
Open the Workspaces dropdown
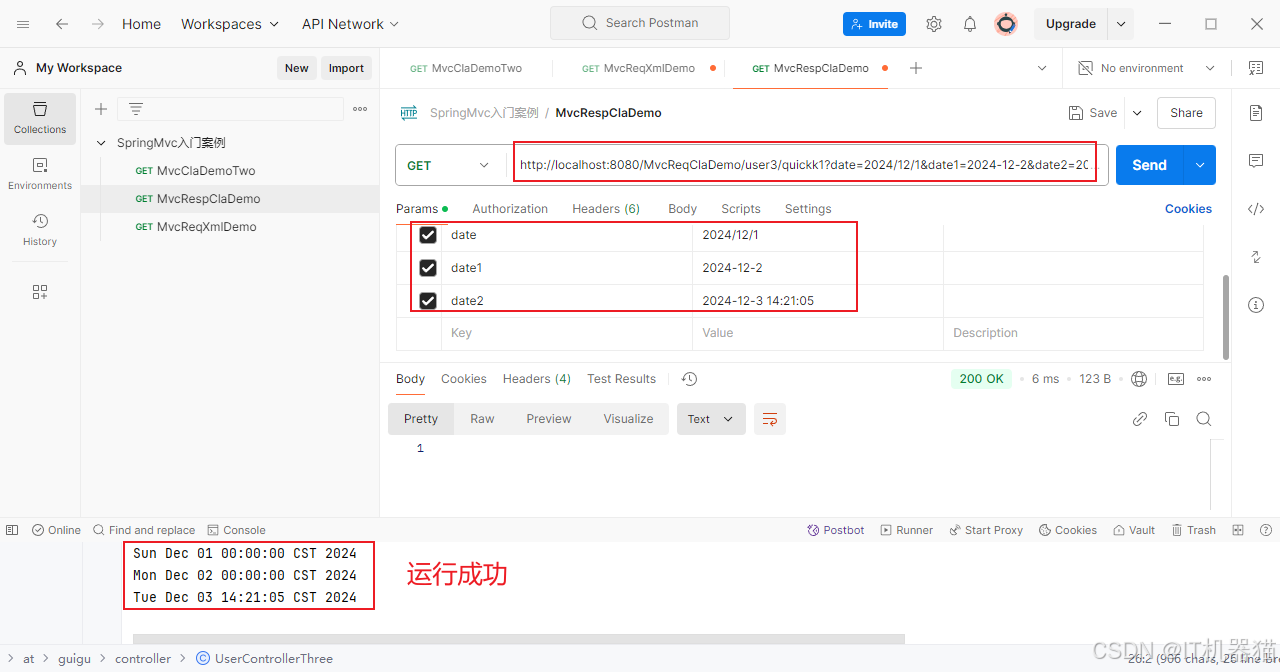click(229, 24)
